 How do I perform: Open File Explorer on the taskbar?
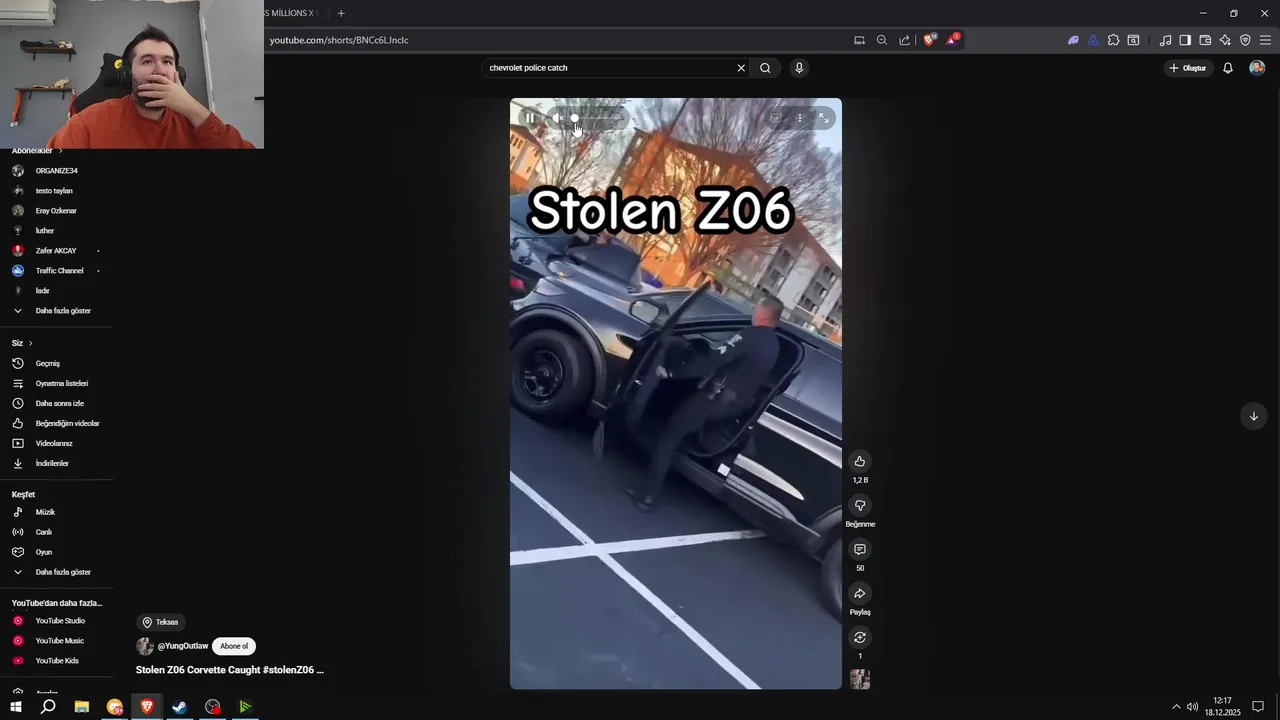82,707
